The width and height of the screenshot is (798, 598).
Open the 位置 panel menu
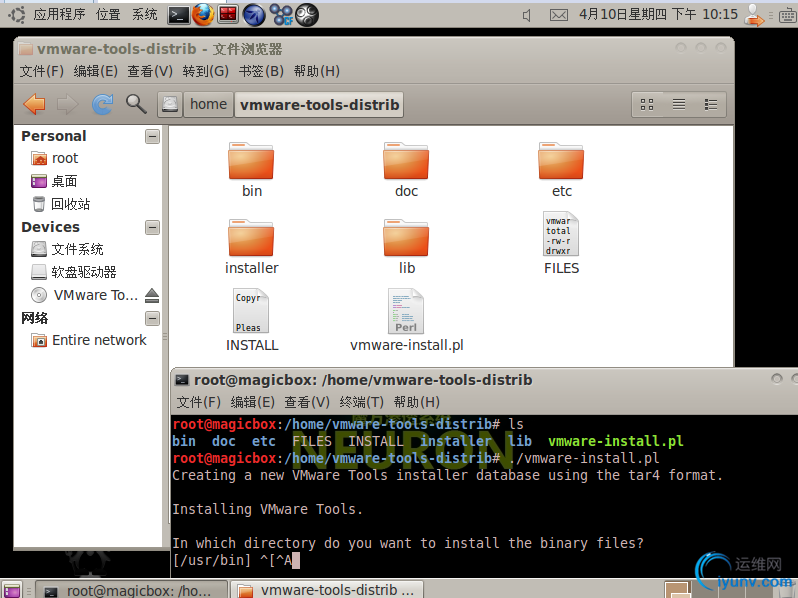point(108,14)
